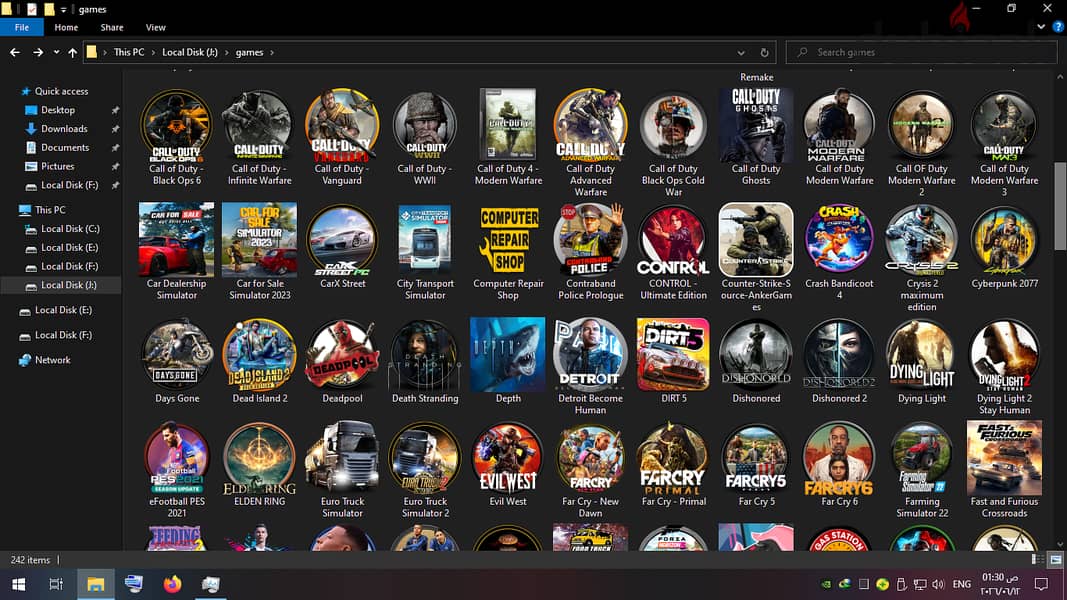Open Documents in navigation pane
The height and width of the screenshot is (600, 1067).
tap(65, 148)
